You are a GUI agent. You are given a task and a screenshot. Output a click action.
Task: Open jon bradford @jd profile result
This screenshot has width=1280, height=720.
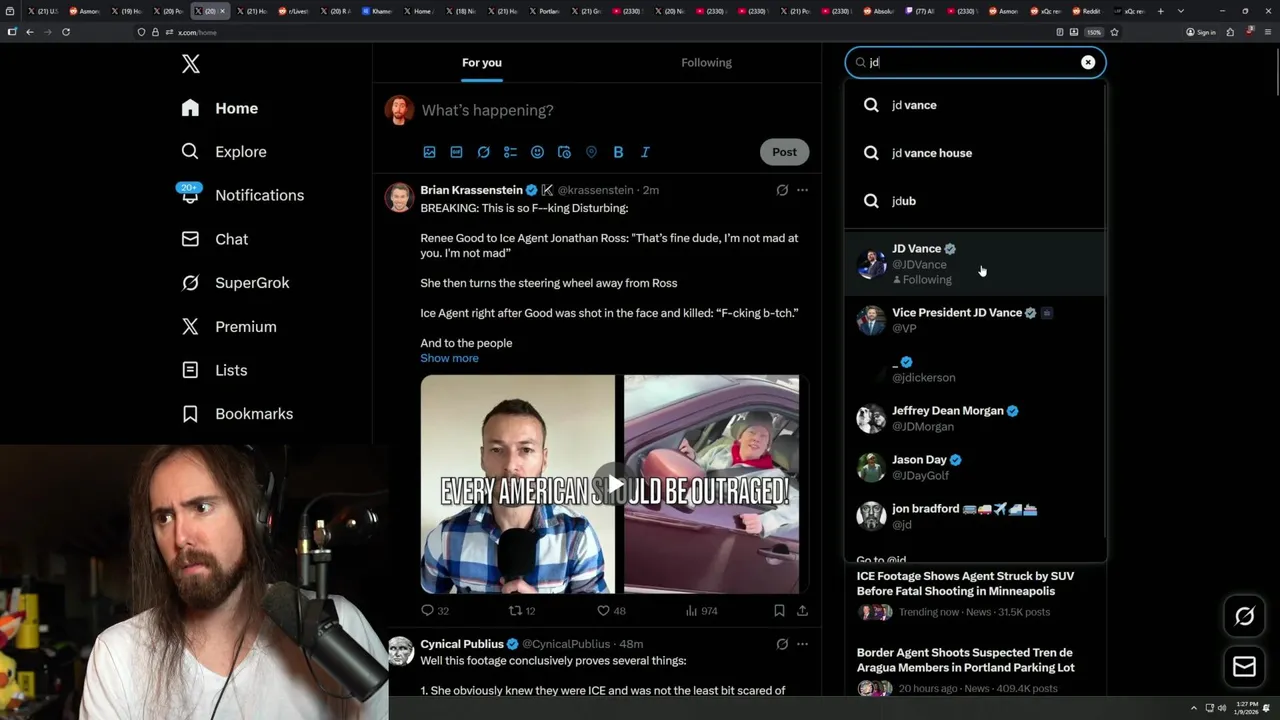(975, 516)
